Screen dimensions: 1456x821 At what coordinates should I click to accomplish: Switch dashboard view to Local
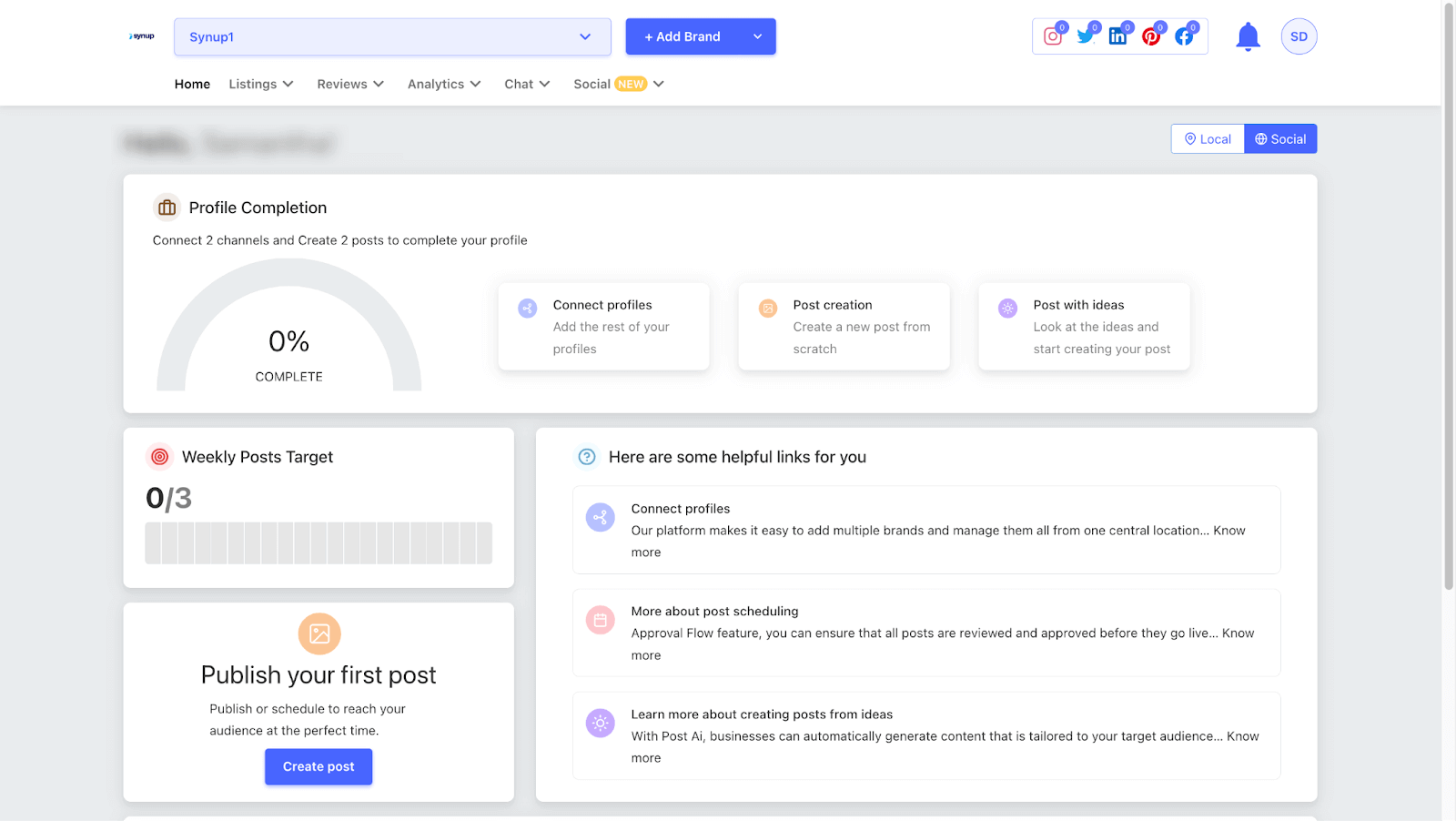point(1208,138)
